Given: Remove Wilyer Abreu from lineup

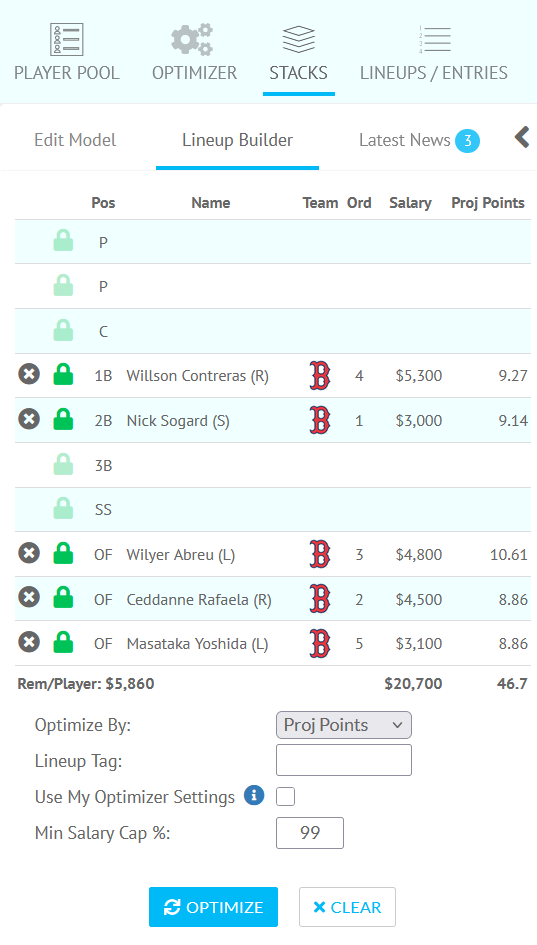Looking at the screenshot, I should coord(29,553).
